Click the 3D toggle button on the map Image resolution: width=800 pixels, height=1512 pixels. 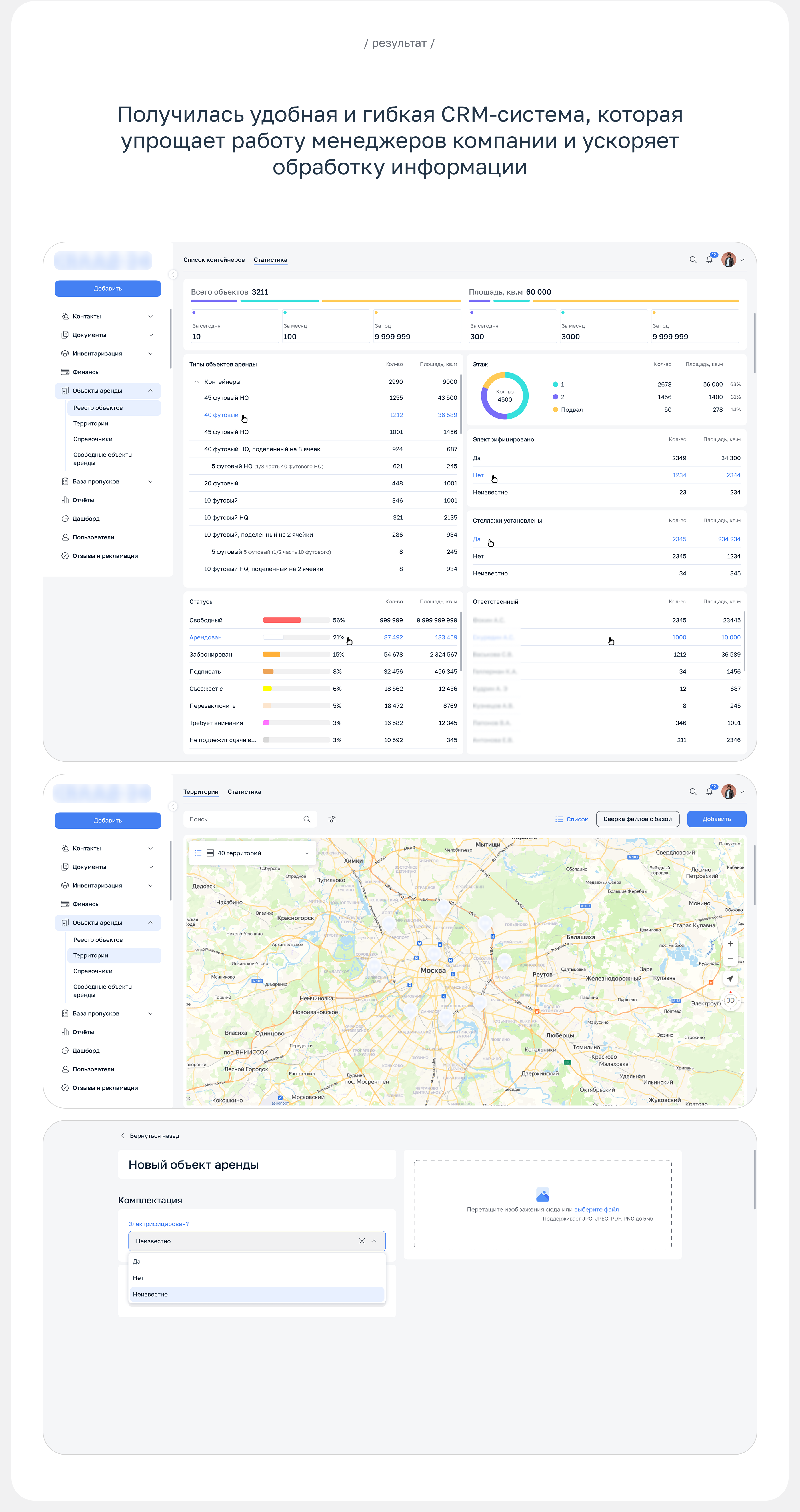click(x=730, y=1000)
